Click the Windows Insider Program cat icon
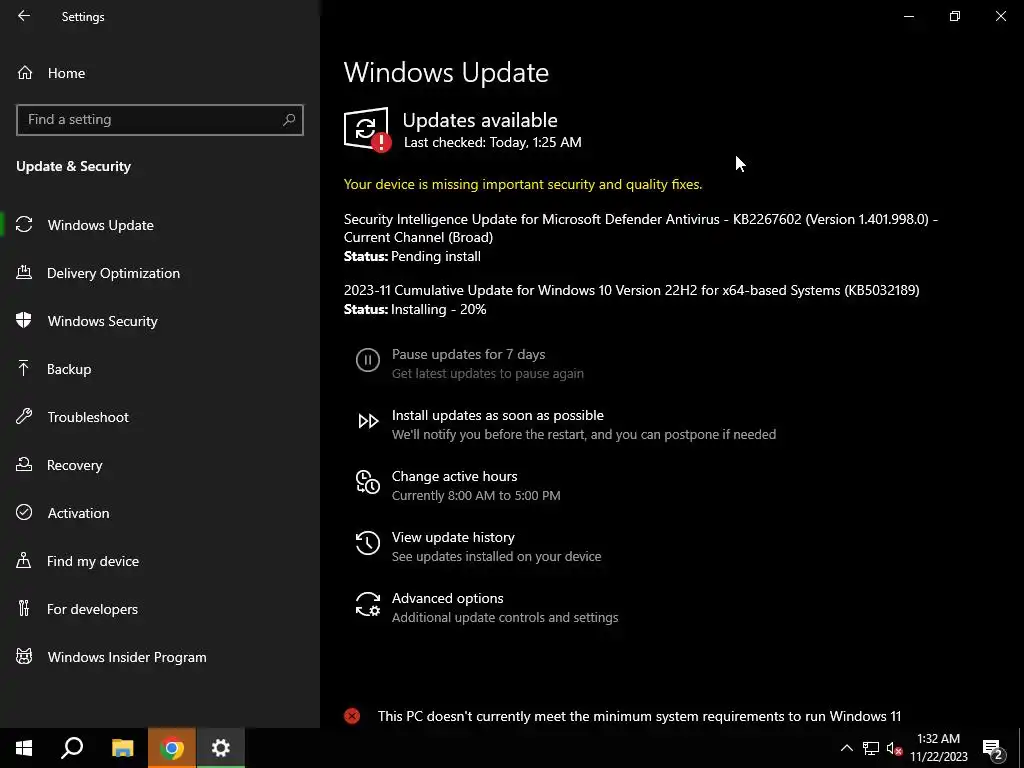 click(24, 656)
